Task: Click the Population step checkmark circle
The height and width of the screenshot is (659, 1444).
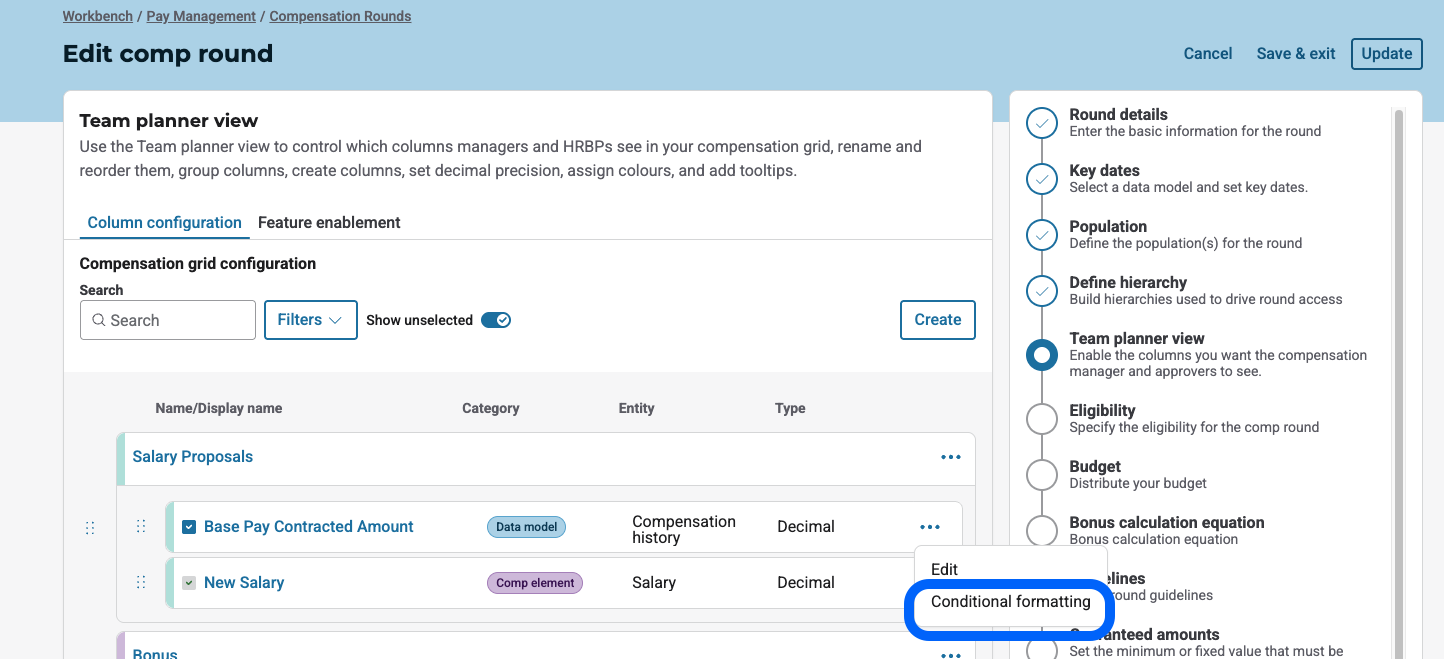Action: [1042, 235]
